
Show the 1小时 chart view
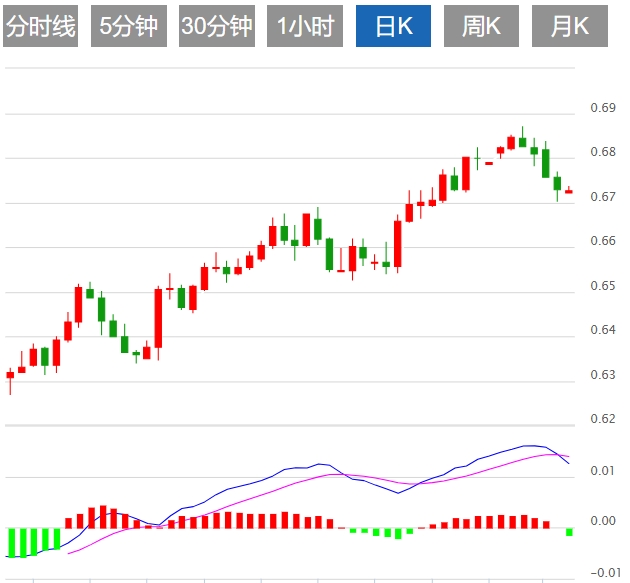pos(305,27)
